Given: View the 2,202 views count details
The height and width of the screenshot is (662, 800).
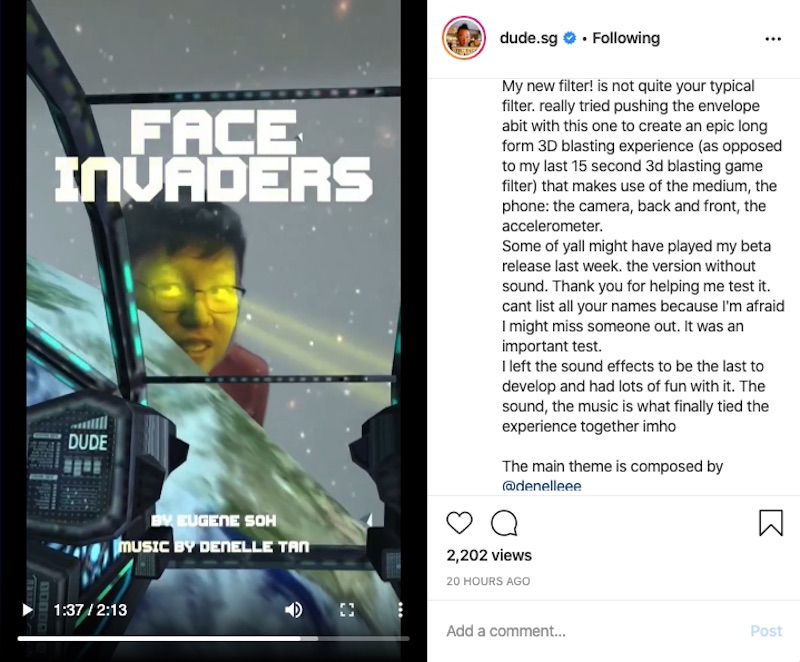Looking at the screenshot, I should (489, 555).
